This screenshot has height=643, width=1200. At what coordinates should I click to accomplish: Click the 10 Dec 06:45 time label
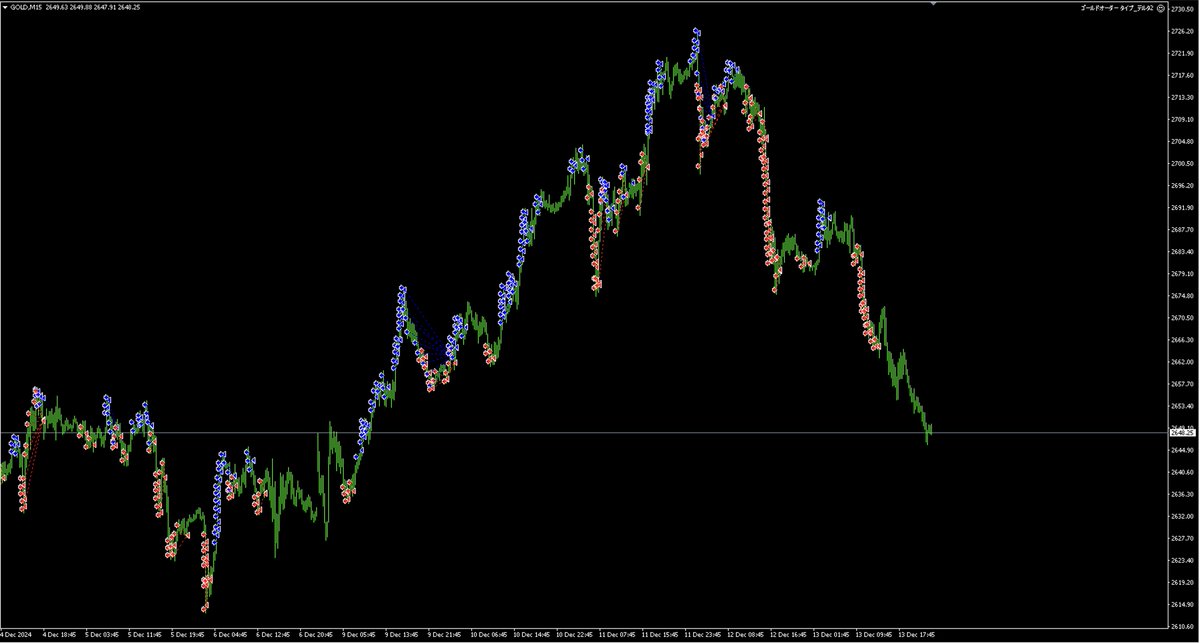click(490, 634)
